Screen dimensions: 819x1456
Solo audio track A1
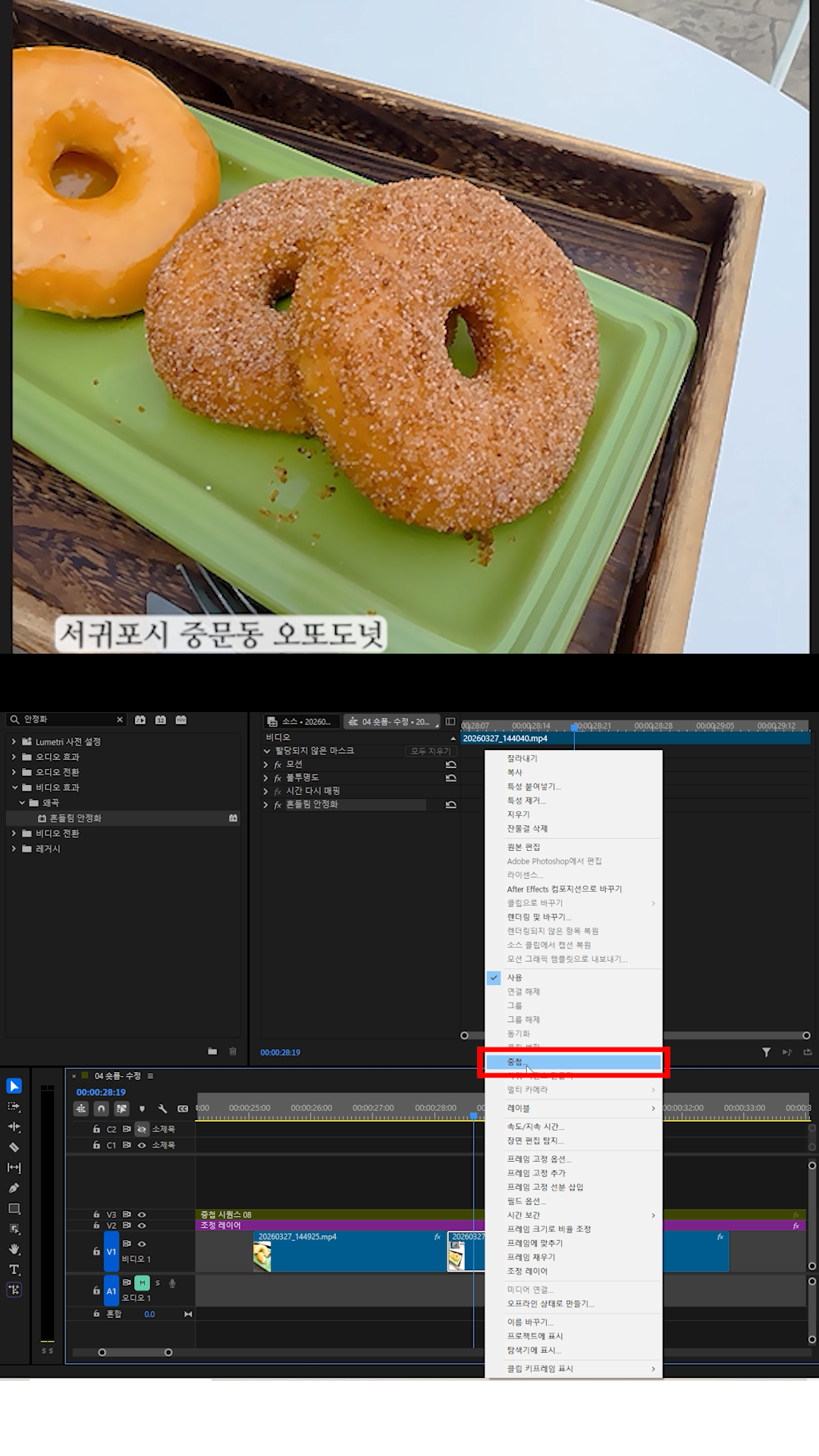coord(157,1283)
